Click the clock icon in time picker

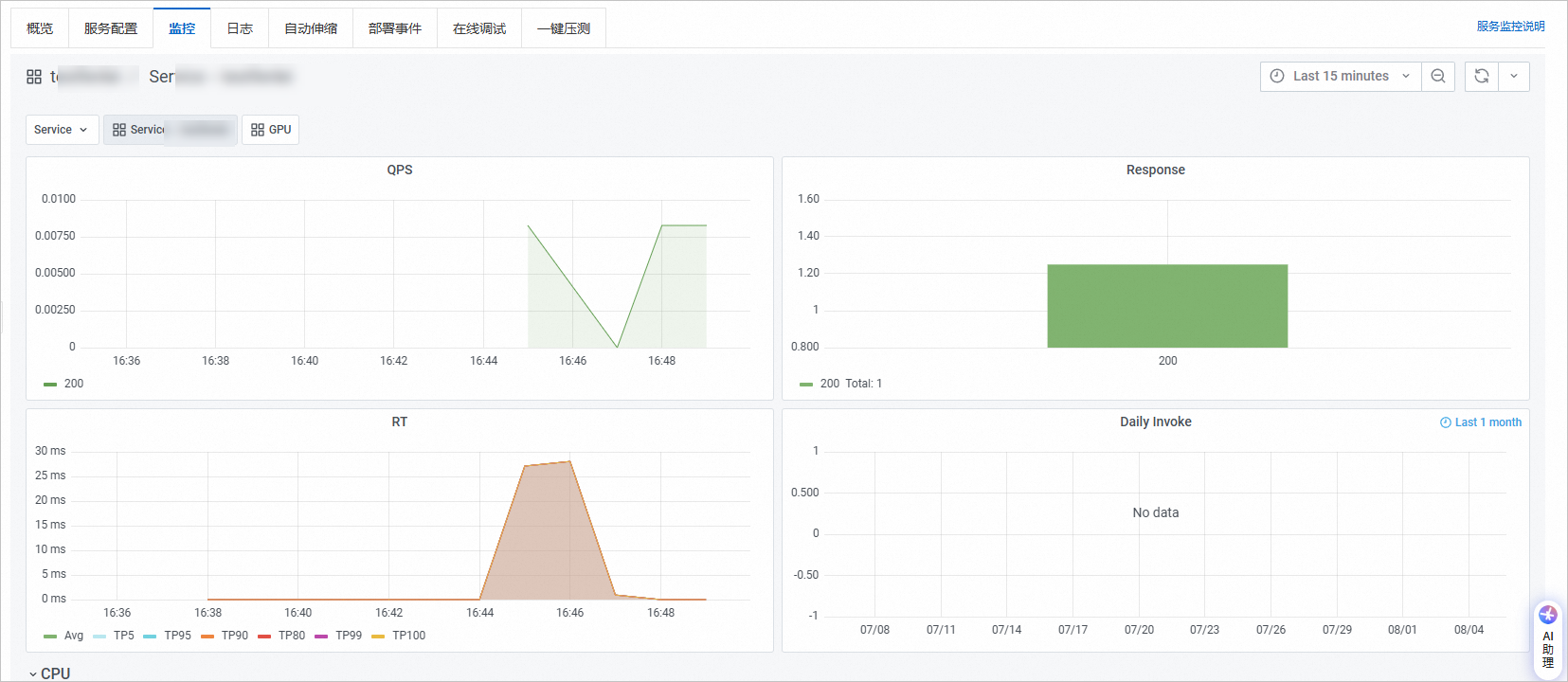1277,76
